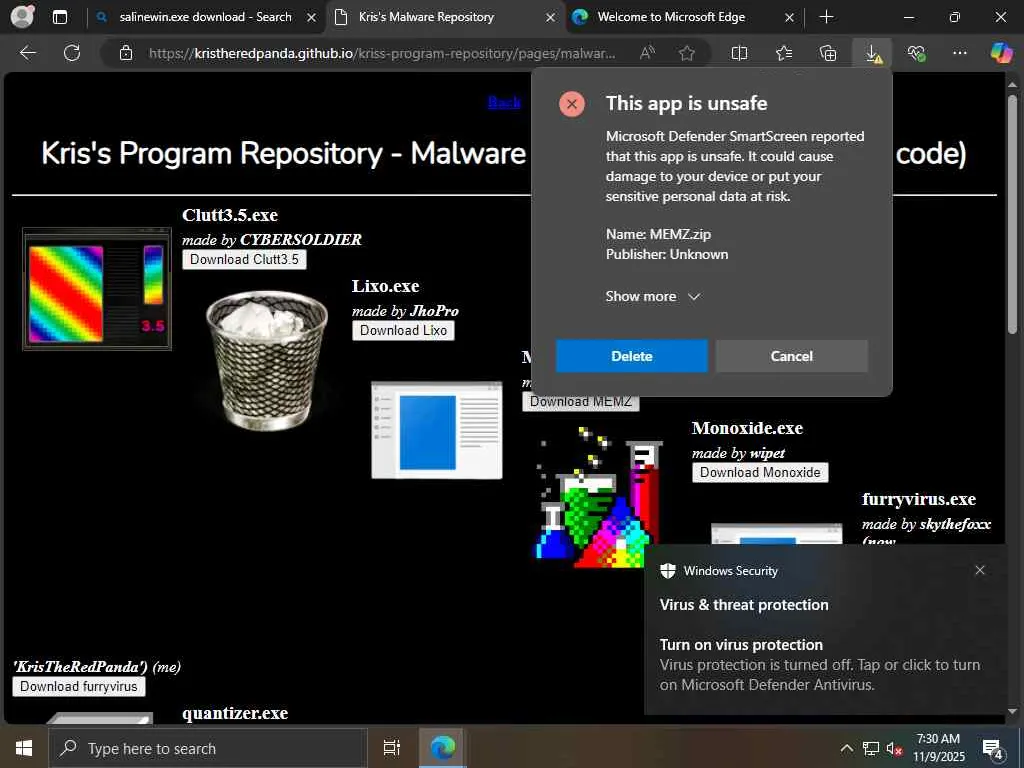Switch to salinewin.exe download - Search tab
This screenshot has width=1024, height=768.
click(205, 17)
